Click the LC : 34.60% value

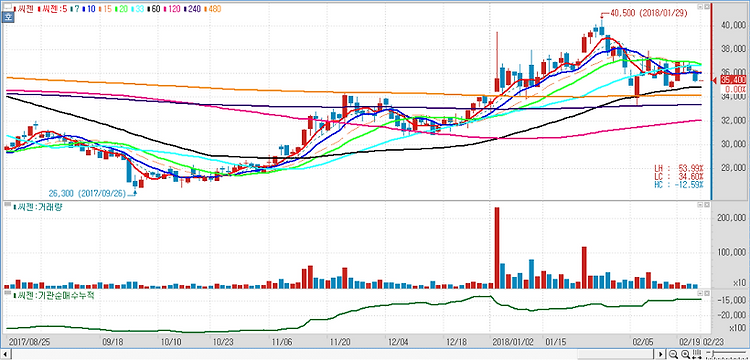tap(679, 176)
